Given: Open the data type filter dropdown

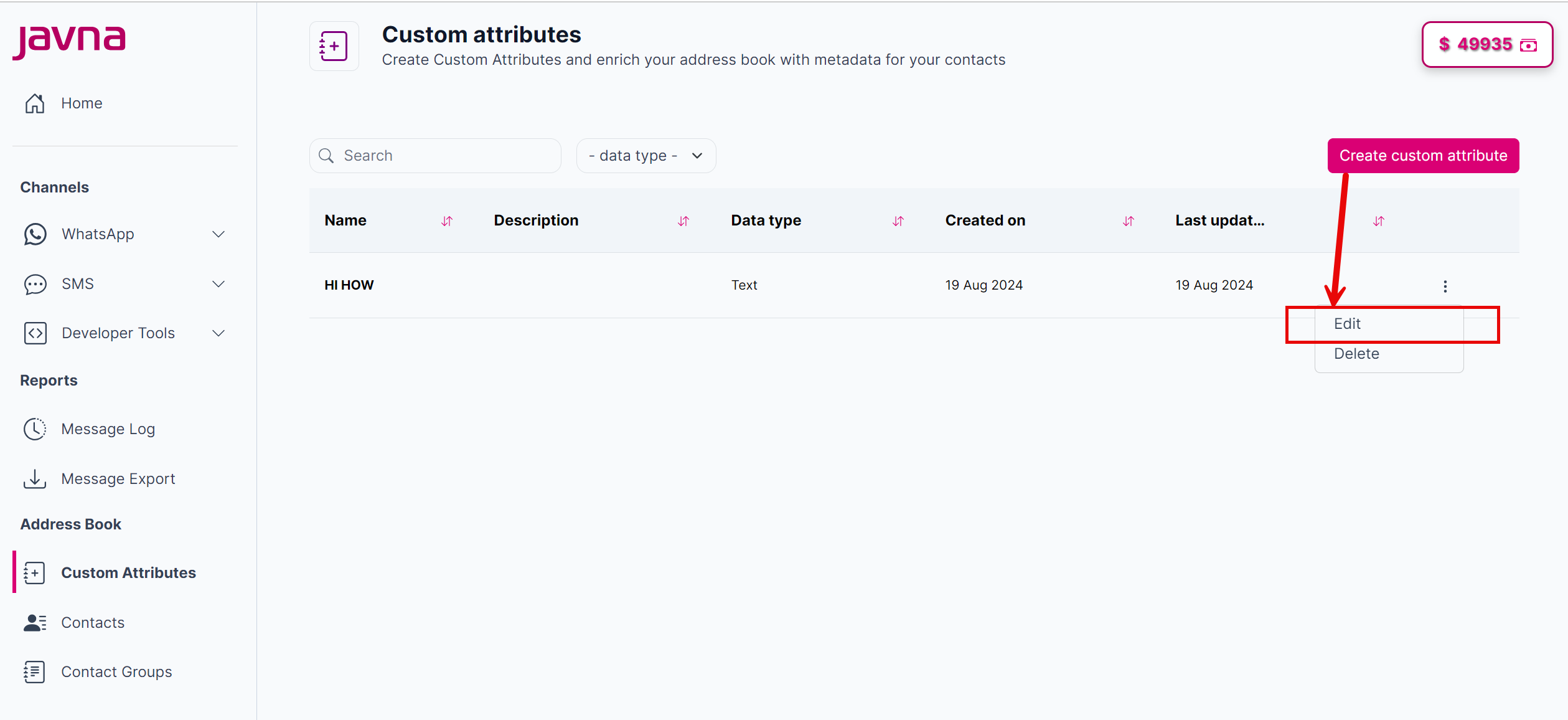Looking at the screenshot, I should (x=646, y=156).
